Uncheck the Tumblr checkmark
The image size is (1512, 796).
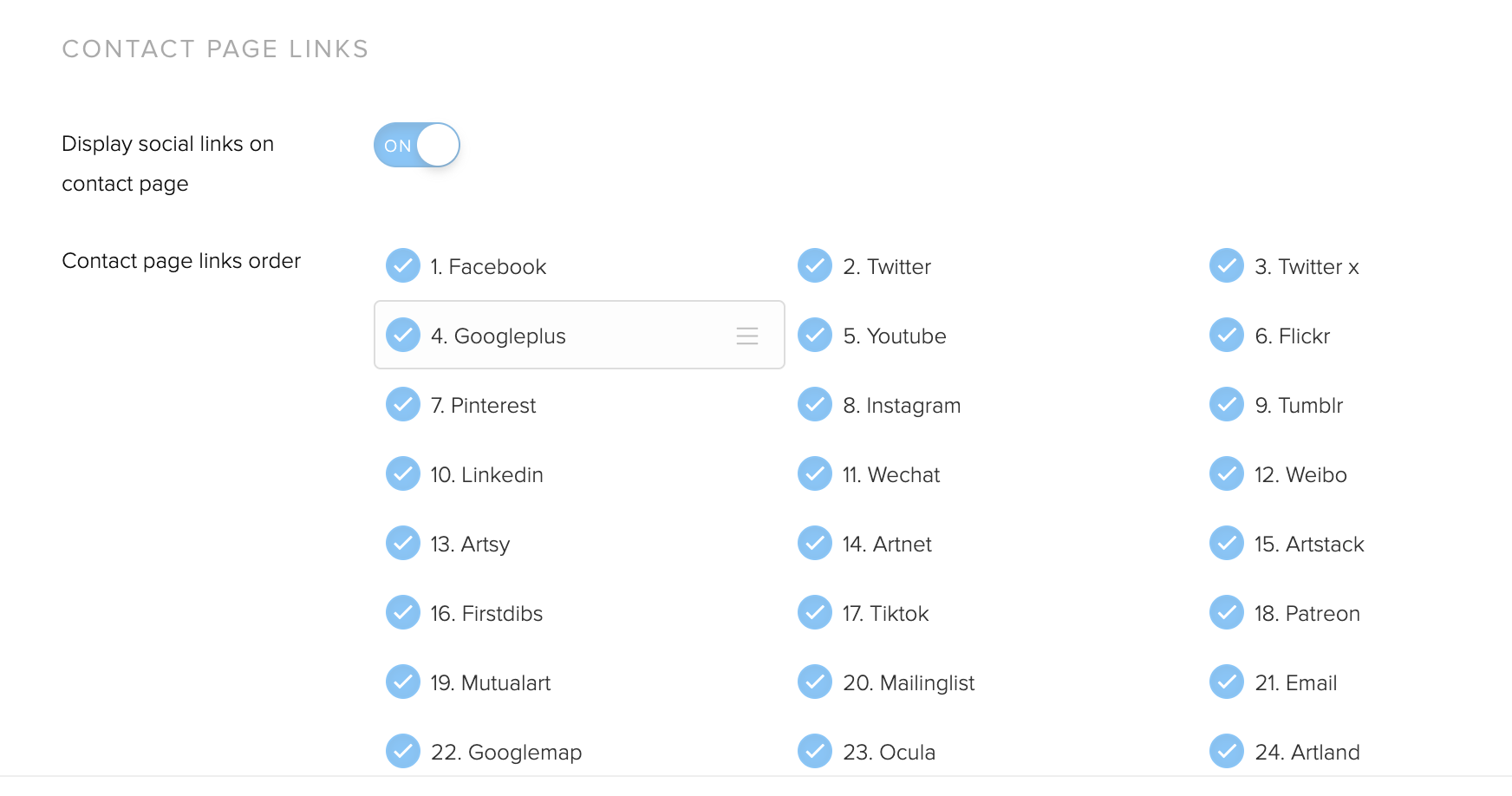(1227, 404)
